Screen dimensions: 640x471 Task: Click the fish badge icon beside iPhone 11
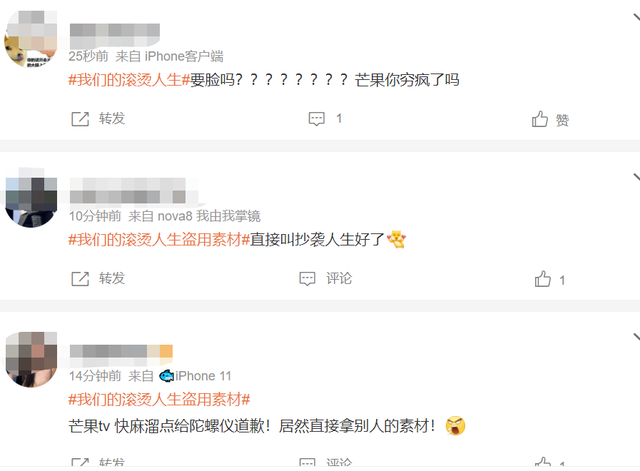coord(166,375)
